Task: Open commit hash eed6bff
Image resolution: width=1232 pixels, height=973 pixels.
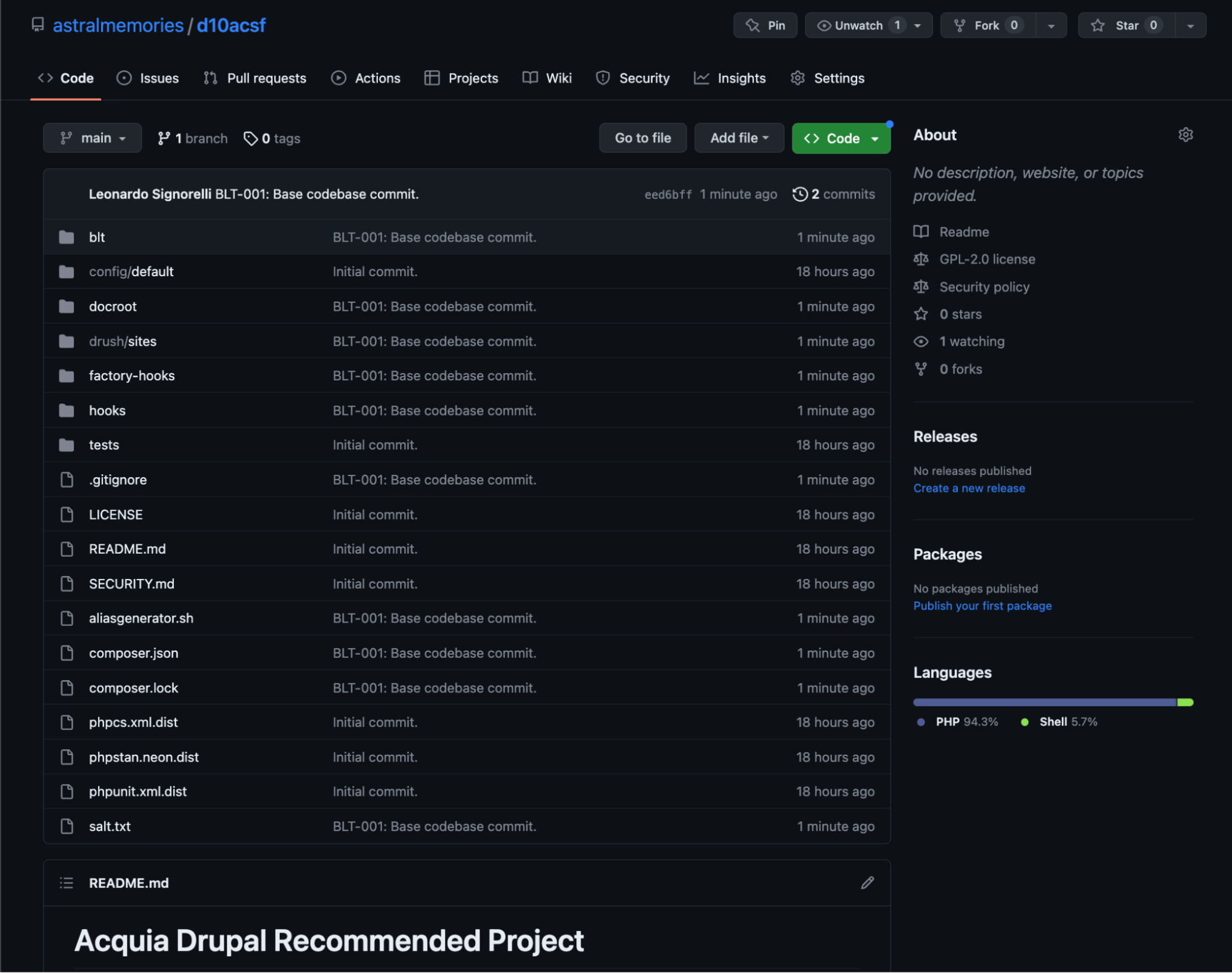Action: (x=668, y=195)
